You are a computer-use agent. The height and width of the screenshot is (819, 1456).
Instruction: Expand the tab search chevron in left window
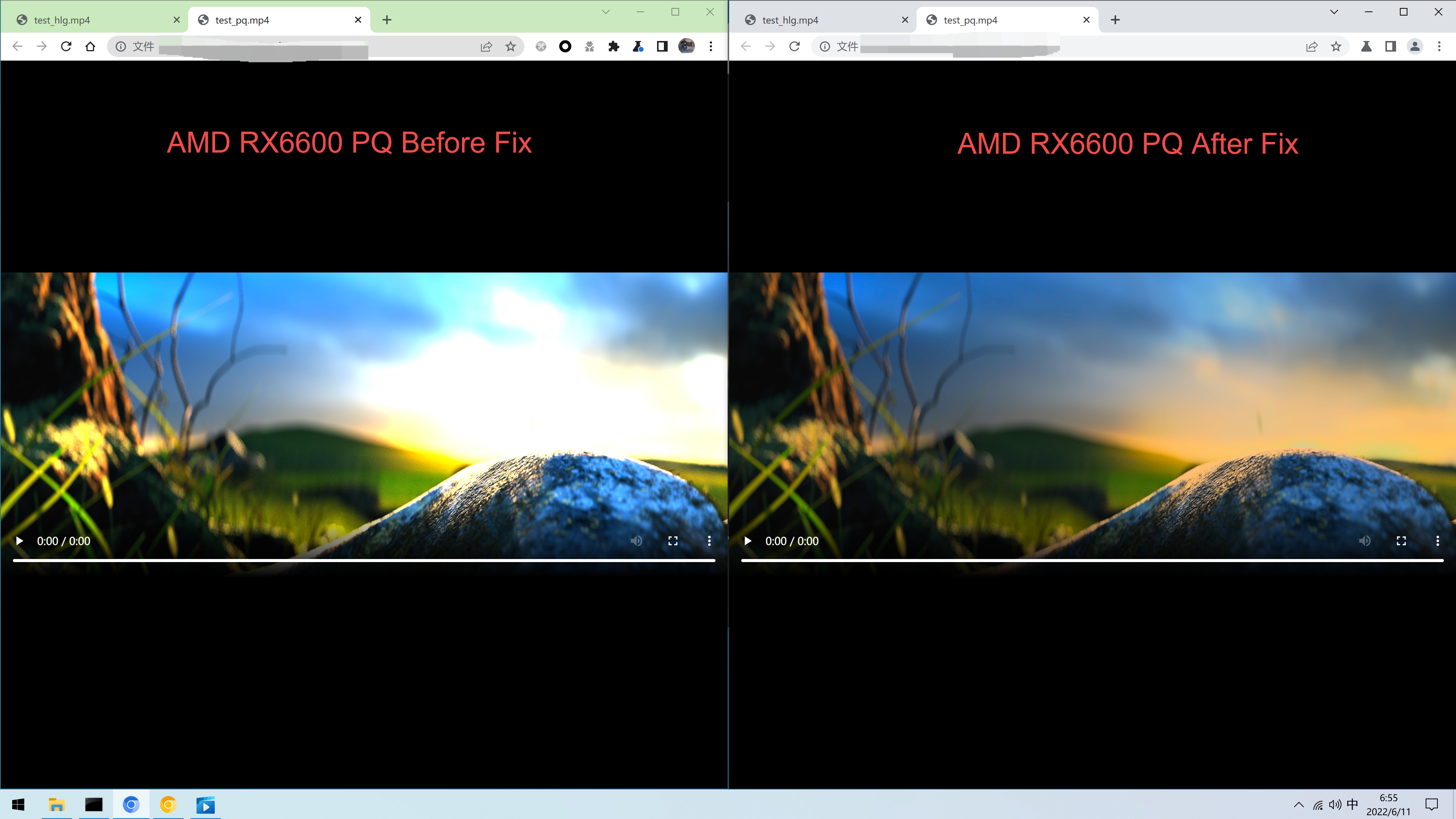tap(605, 11)
